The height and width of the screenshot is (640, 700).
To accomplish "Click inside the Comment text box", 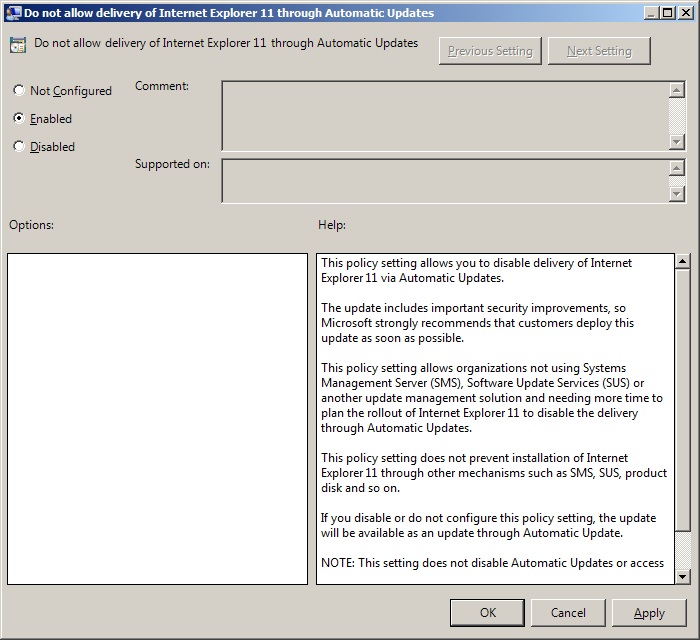I will (445, 116).
